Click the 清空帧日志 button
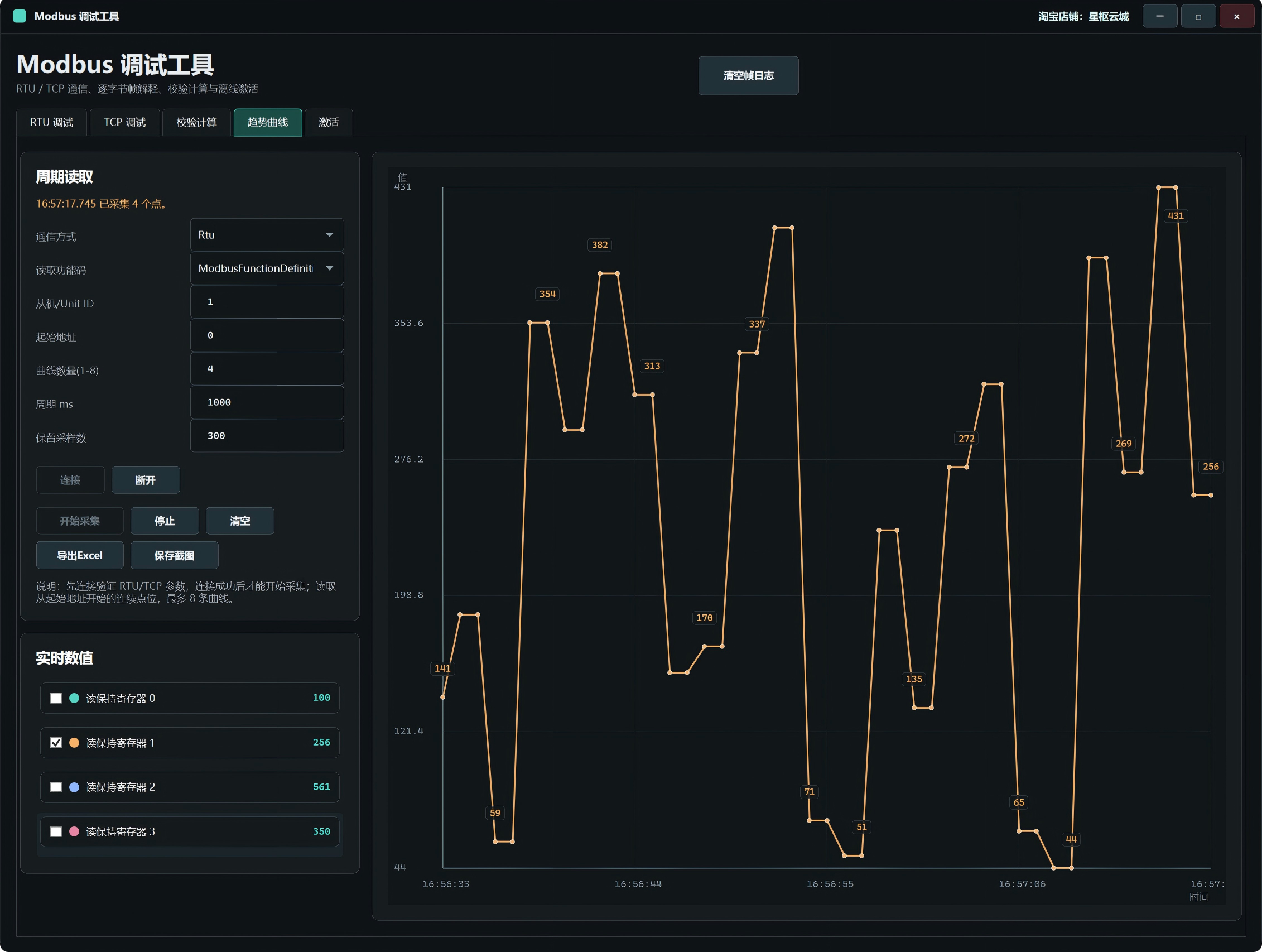The height and width of the screenshot is (952, 1262). coord(749,75)
